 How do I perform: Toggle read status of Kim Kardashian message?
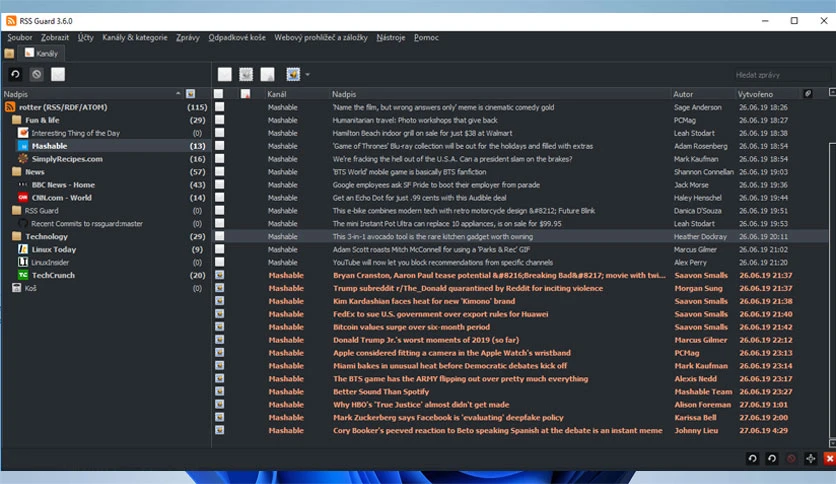point(219,301)
